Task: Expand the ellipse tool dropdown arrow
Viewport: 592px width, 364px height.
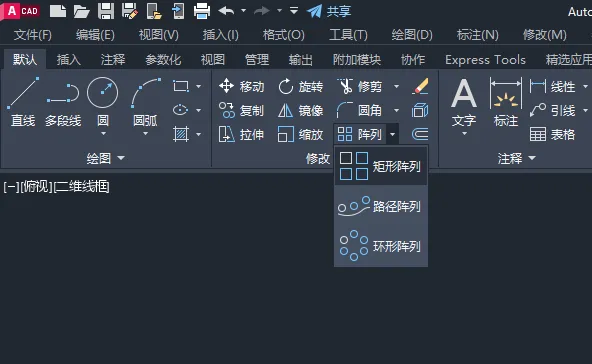Action: pyautogui.click(x=199, y=110)
